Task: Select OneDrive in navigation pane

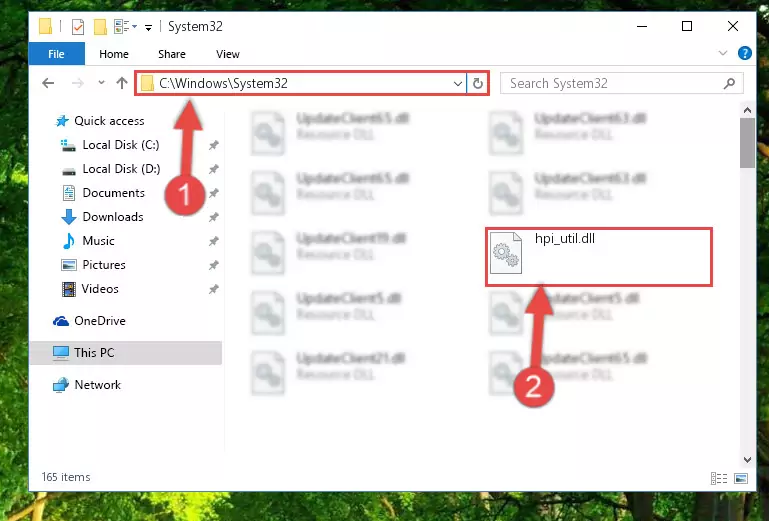Action: [100, 321]
